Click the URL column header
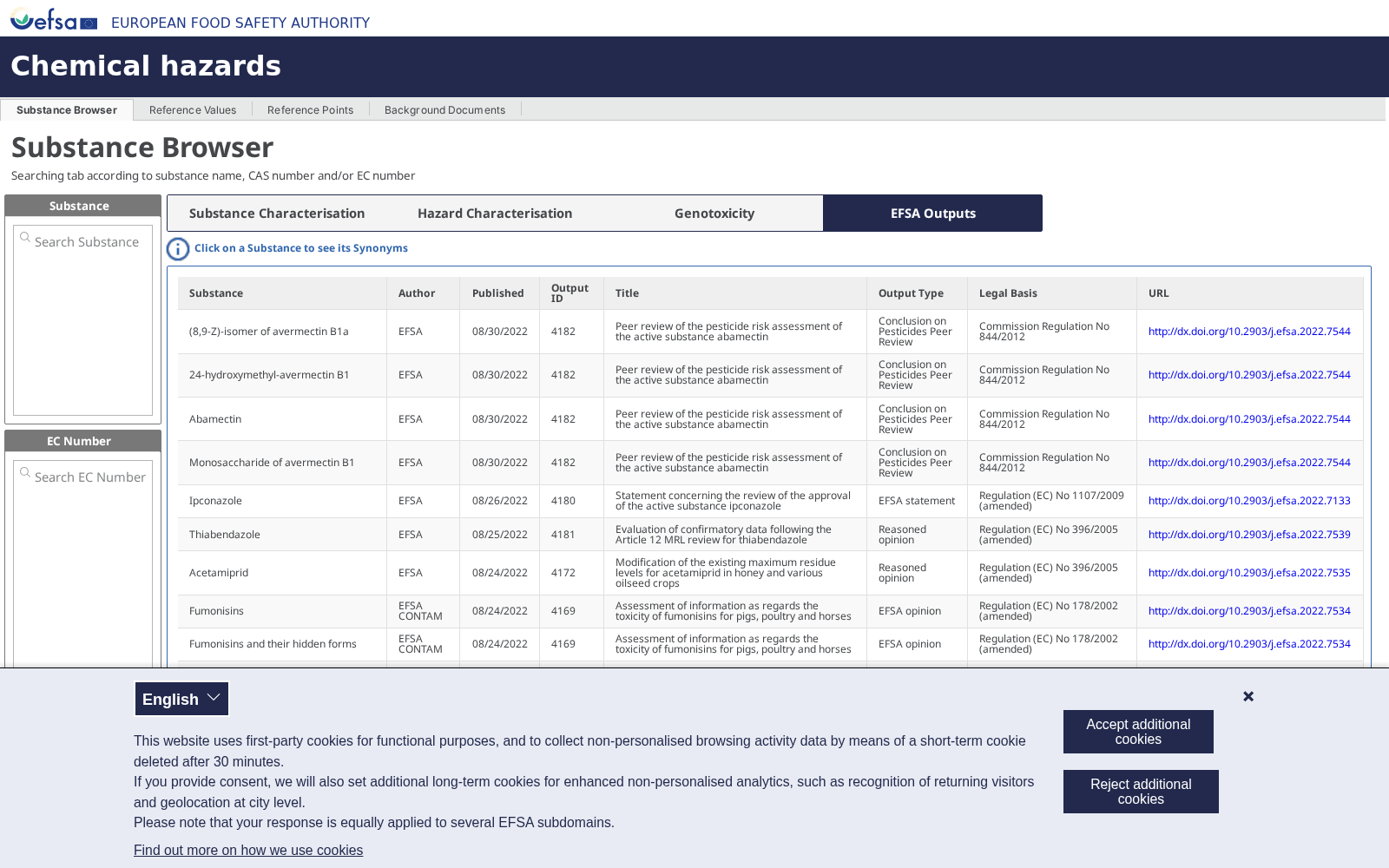Viewport: 1389px width, 868px height. [x=1250, y=293]
